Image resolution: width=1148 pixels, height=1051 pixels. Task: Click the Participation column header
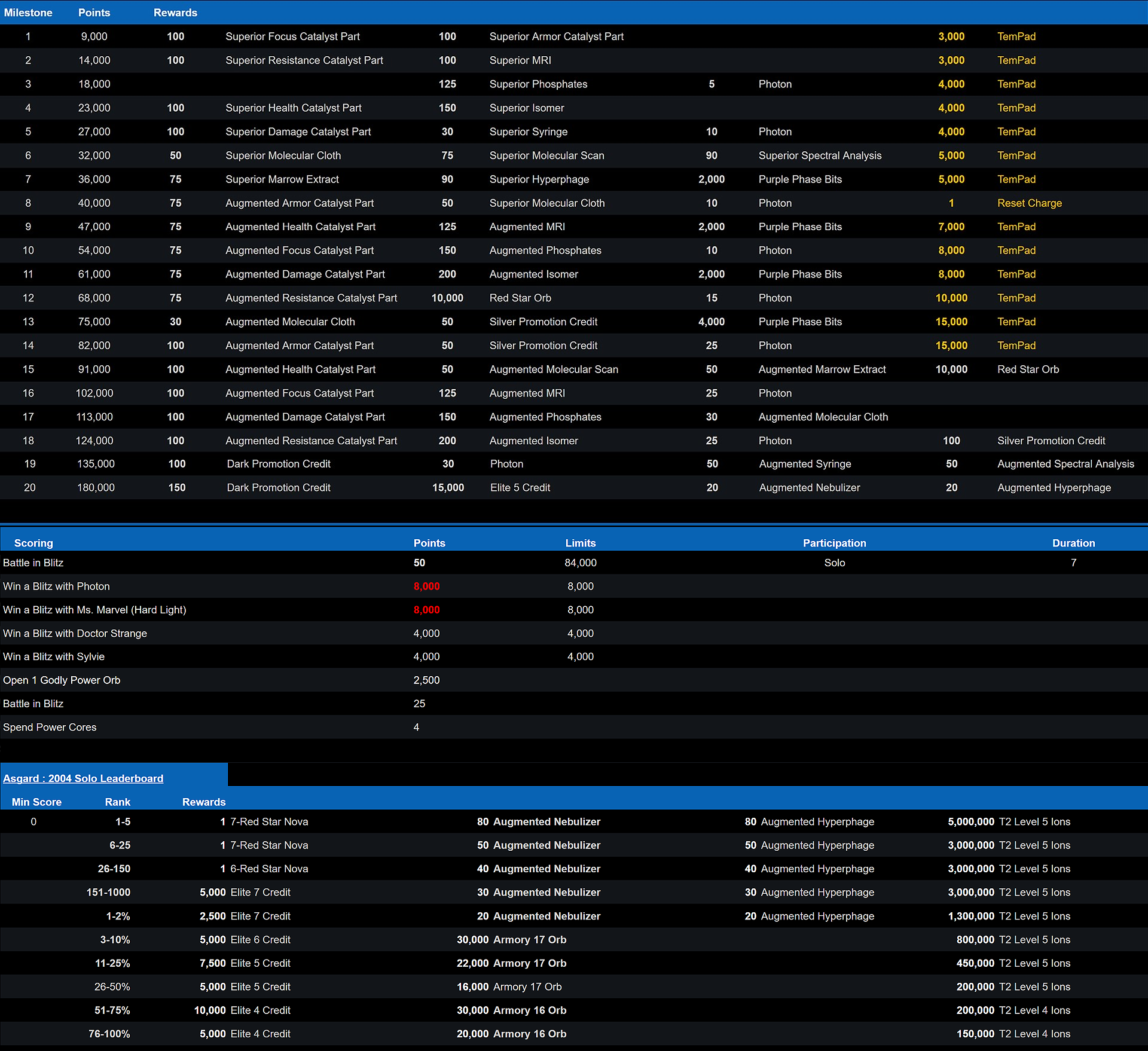tap(834, 543)
